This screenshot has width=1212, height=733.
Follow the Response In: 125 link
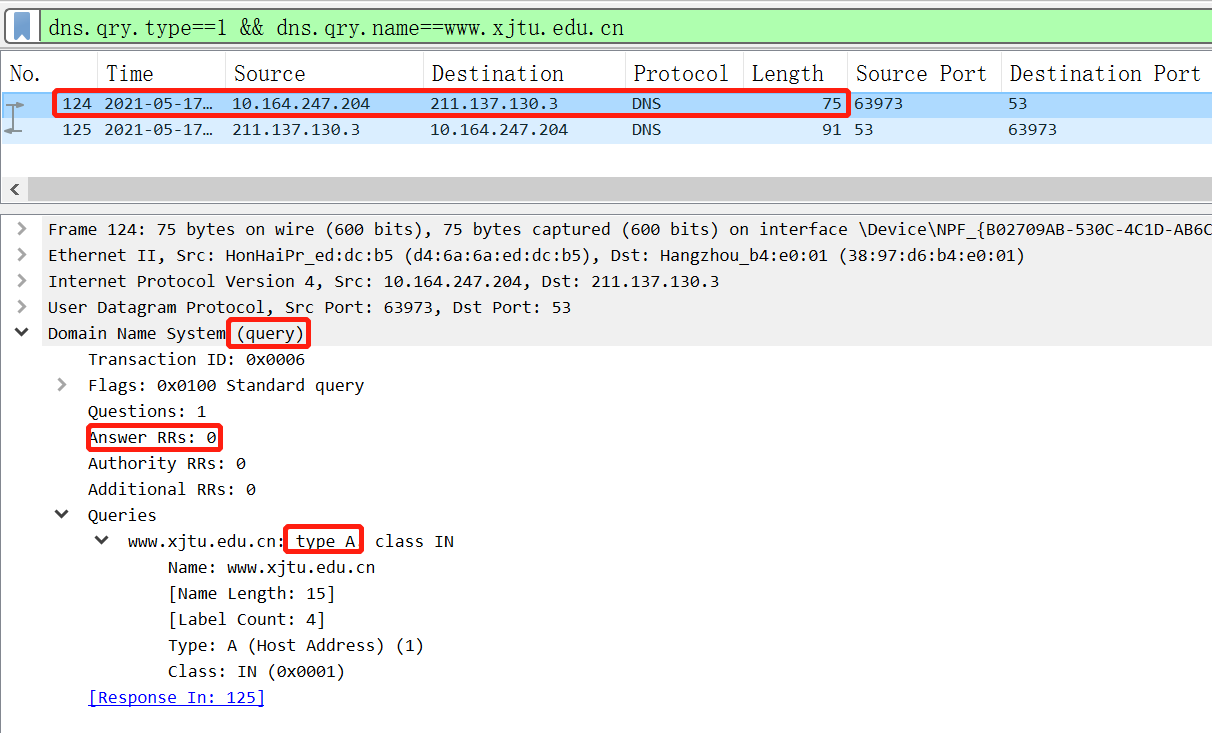[x=176, y=697]
